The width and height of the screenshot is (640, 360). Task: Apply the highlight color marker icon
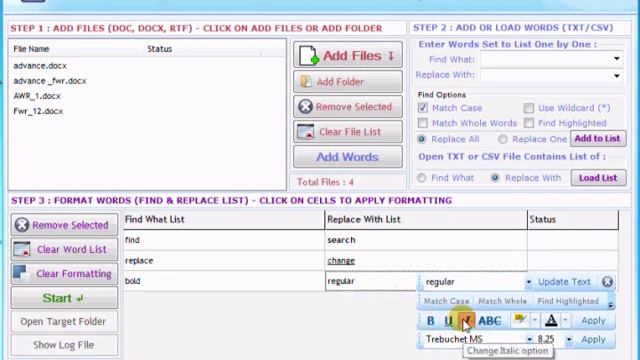tap(520, 320)
